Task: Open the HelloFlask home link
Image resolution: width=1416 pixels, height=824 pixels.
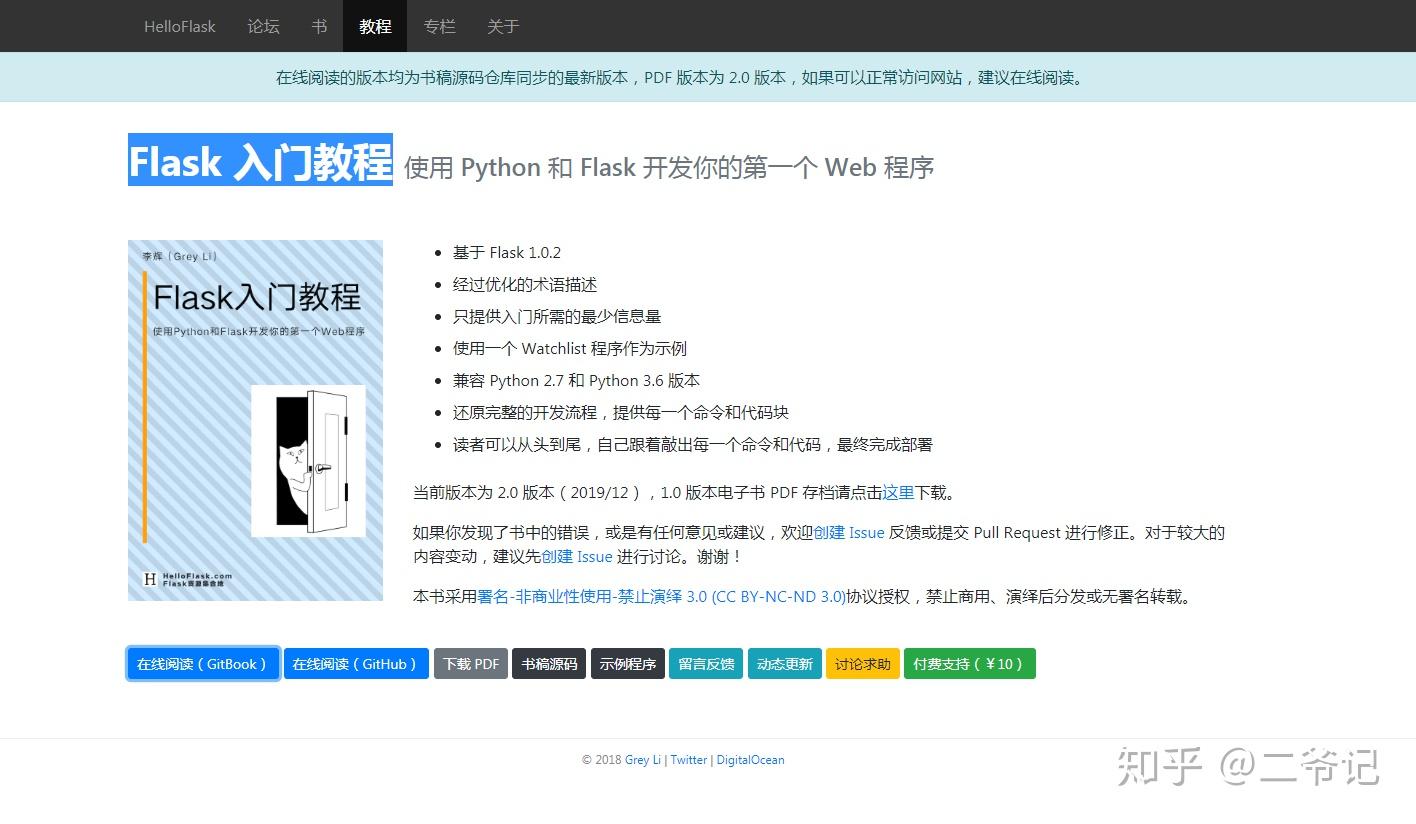Action: pyautogui.click(x=180, y=27)
